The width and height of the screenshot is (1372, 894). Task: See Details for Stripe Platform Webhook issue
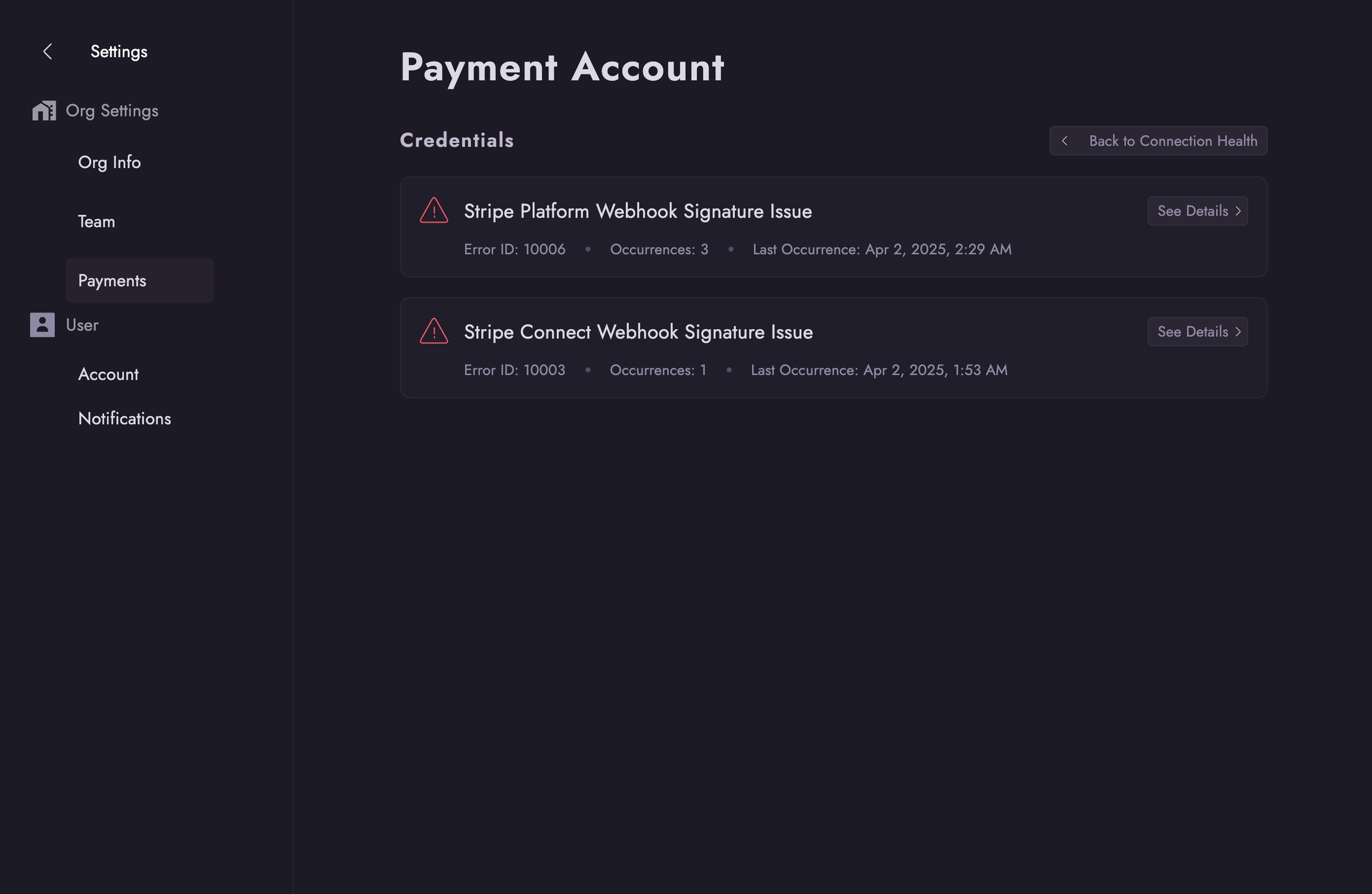pyautogui.click(x=1192, y=211)
